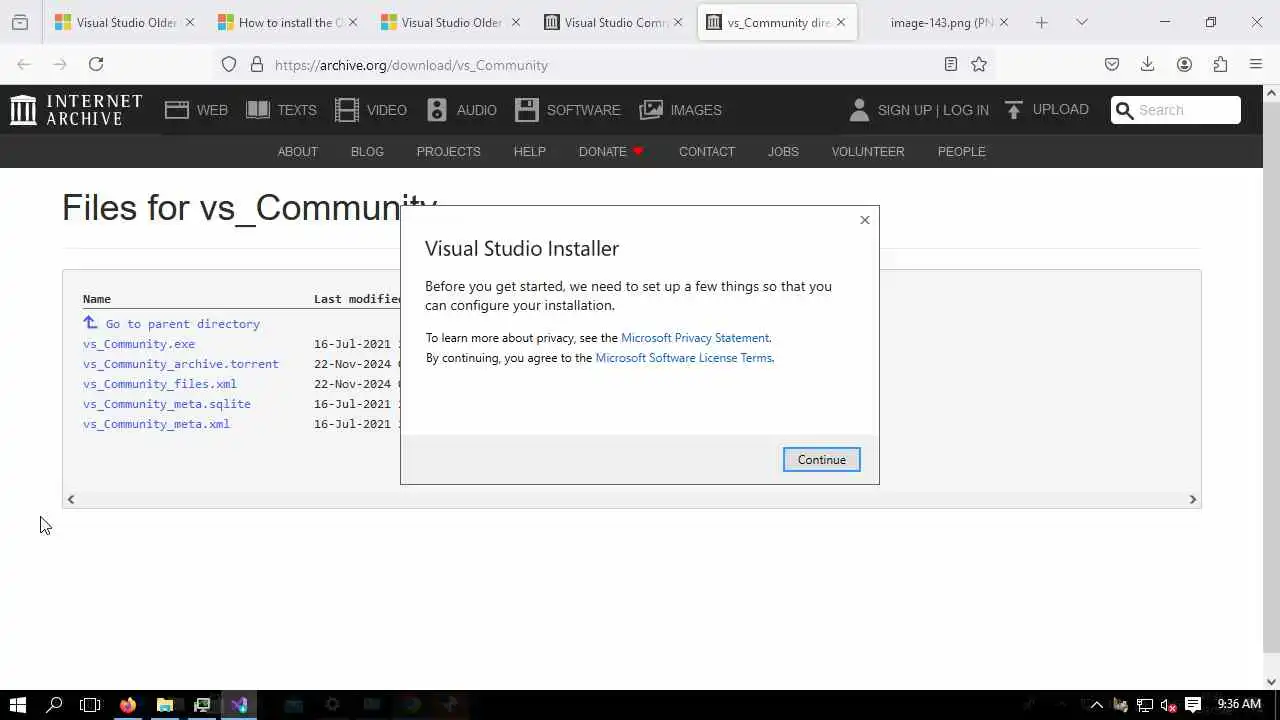
Task: Open the HELP menu item
Action: (x=529, y=152)
